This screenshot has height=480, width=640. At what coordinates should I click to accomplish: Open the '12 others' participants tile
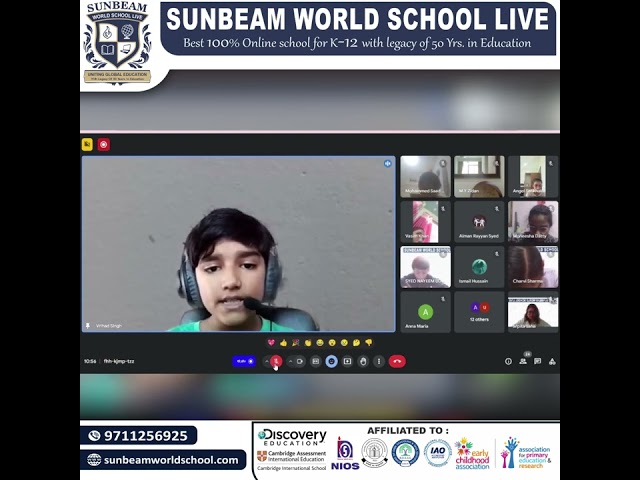point(479,312)
